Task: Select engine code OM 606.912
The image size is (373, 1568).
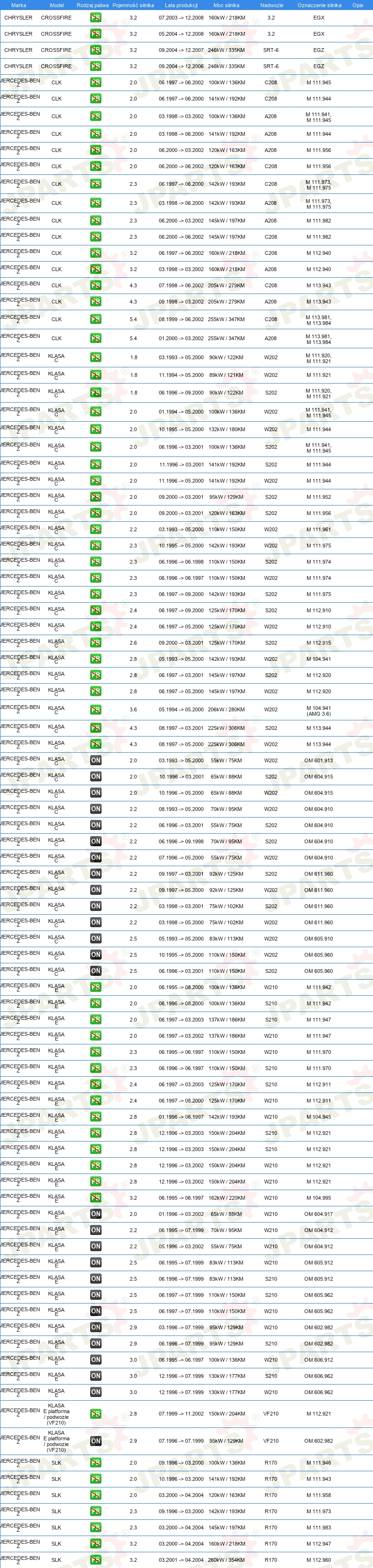Action: click(319, 1360)
